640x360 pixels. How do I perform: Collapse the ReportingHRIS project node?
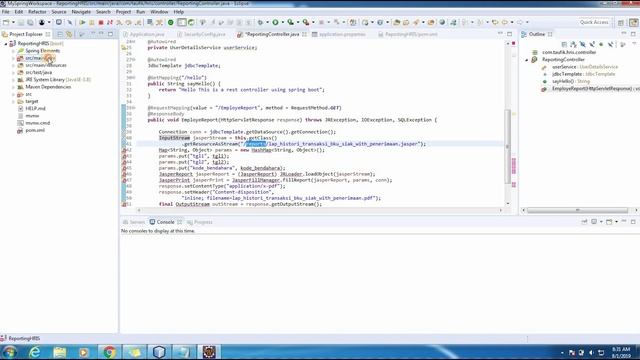pyautogui.click(x=6, y=44)
